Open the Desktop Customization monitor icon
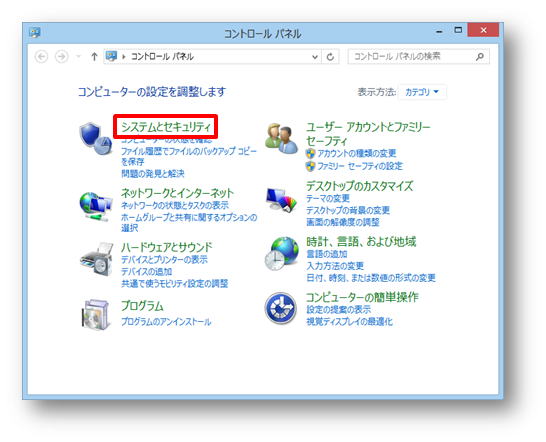Screen dimensions: 546x442 [x=281, y=200]
